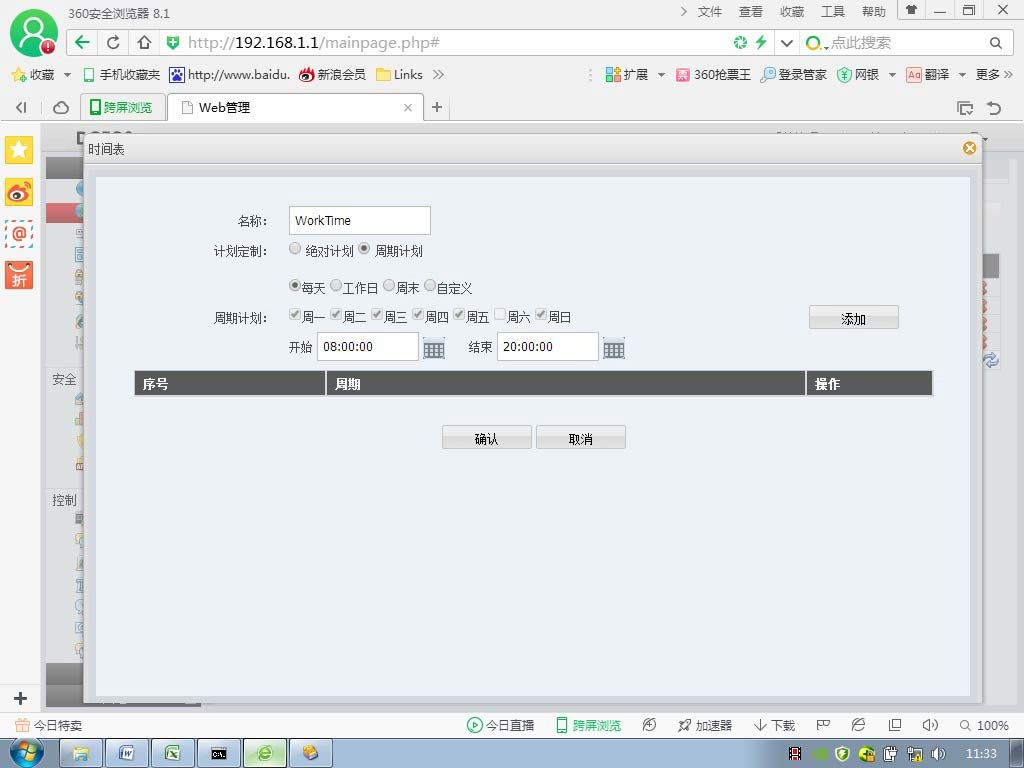This screenshot has height=768, width=1024.
Task: Open the Weibo sidebar icon
Action: click(x=19, y=192)
